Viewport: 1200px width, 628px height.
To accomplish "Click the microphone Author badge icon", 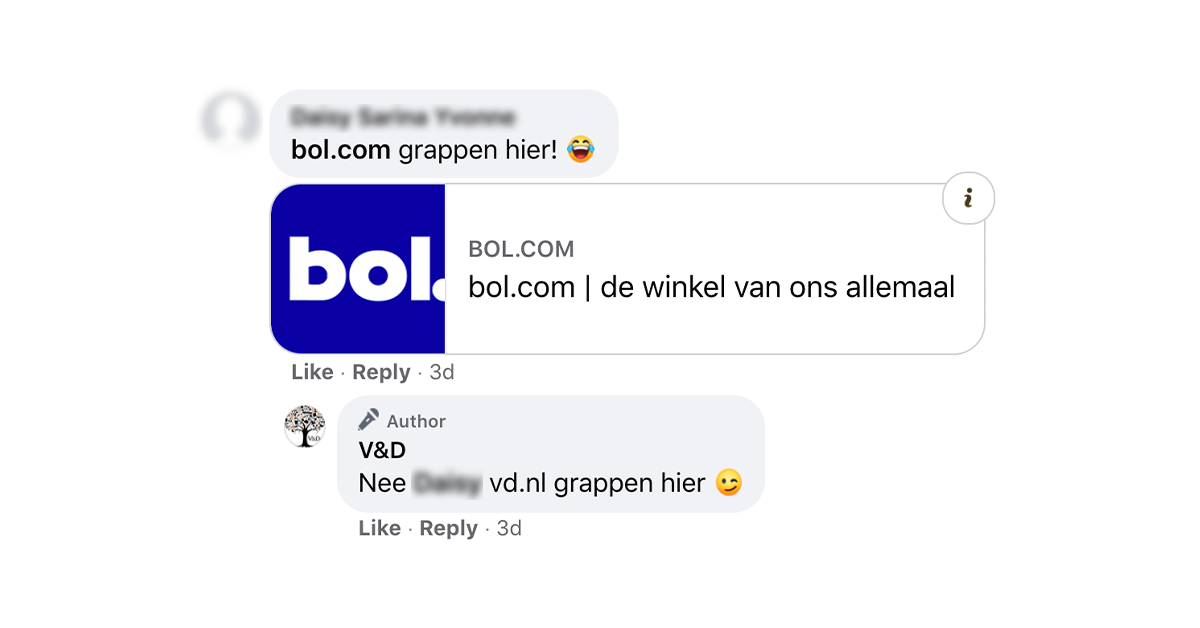I will point(369,420).
